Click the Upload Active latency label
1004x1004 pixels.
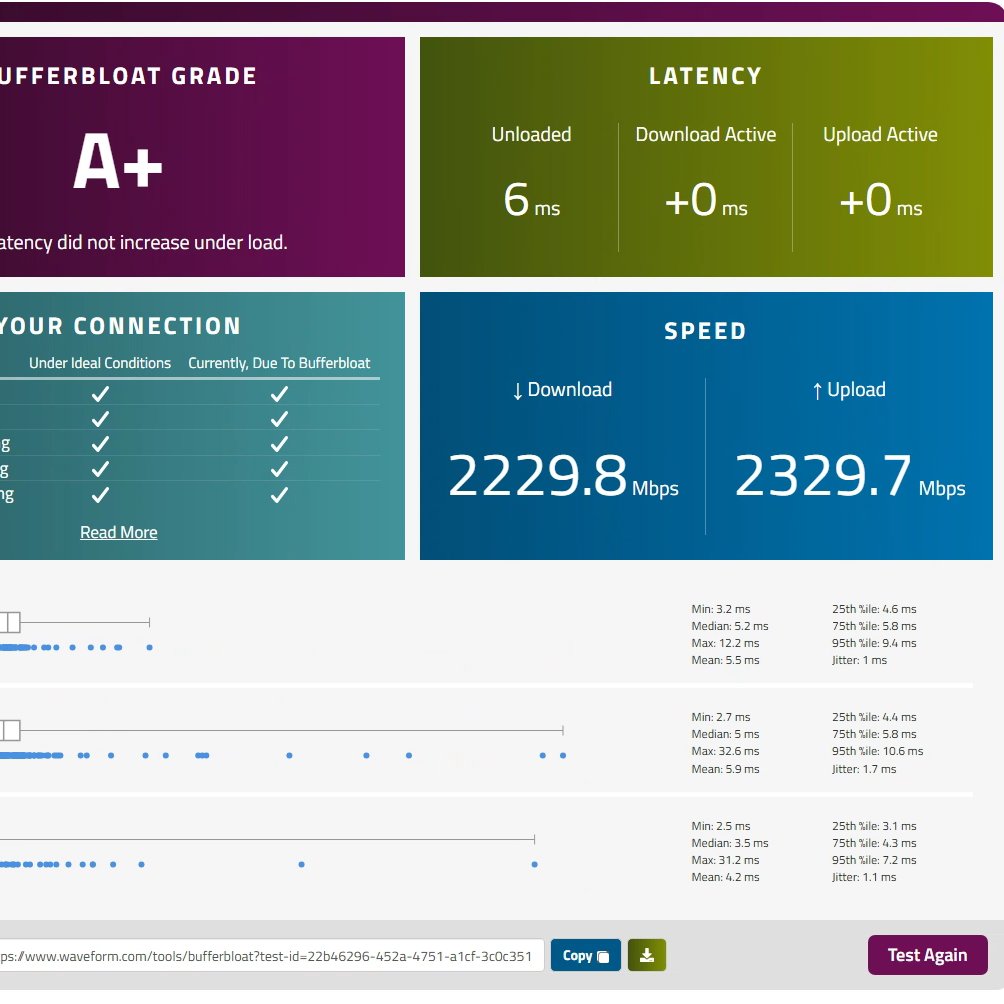[x=880, y=134]
